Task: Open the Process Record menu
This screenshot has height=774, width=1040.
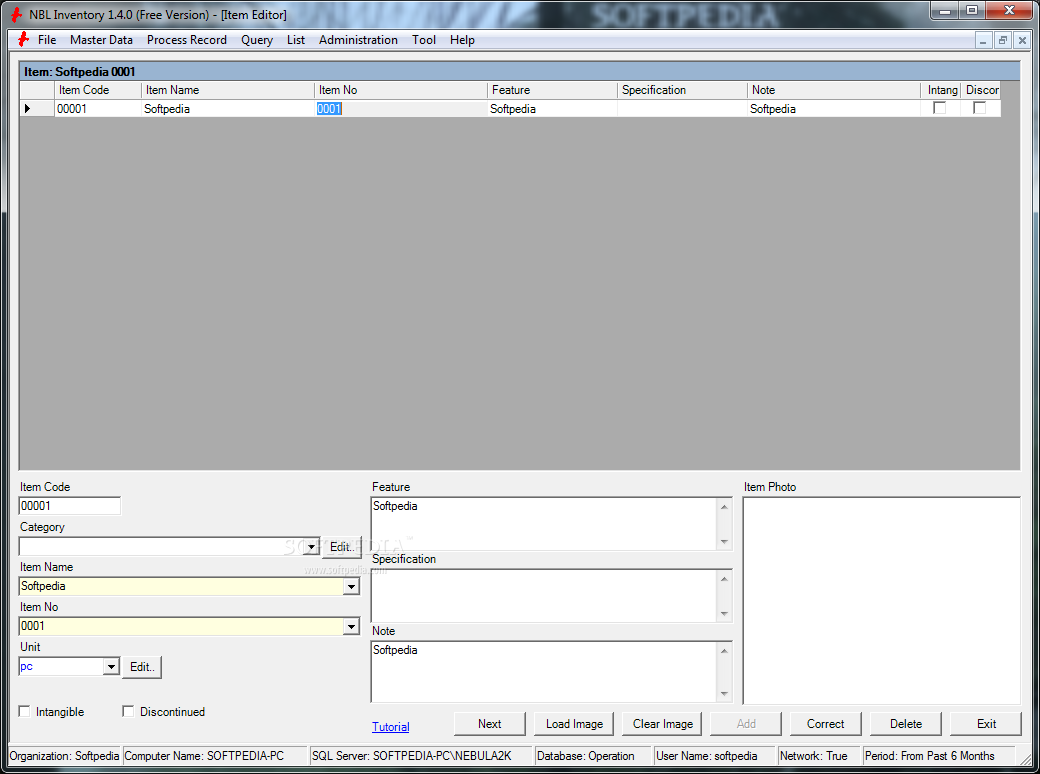Action: click(x=187, y=40)
